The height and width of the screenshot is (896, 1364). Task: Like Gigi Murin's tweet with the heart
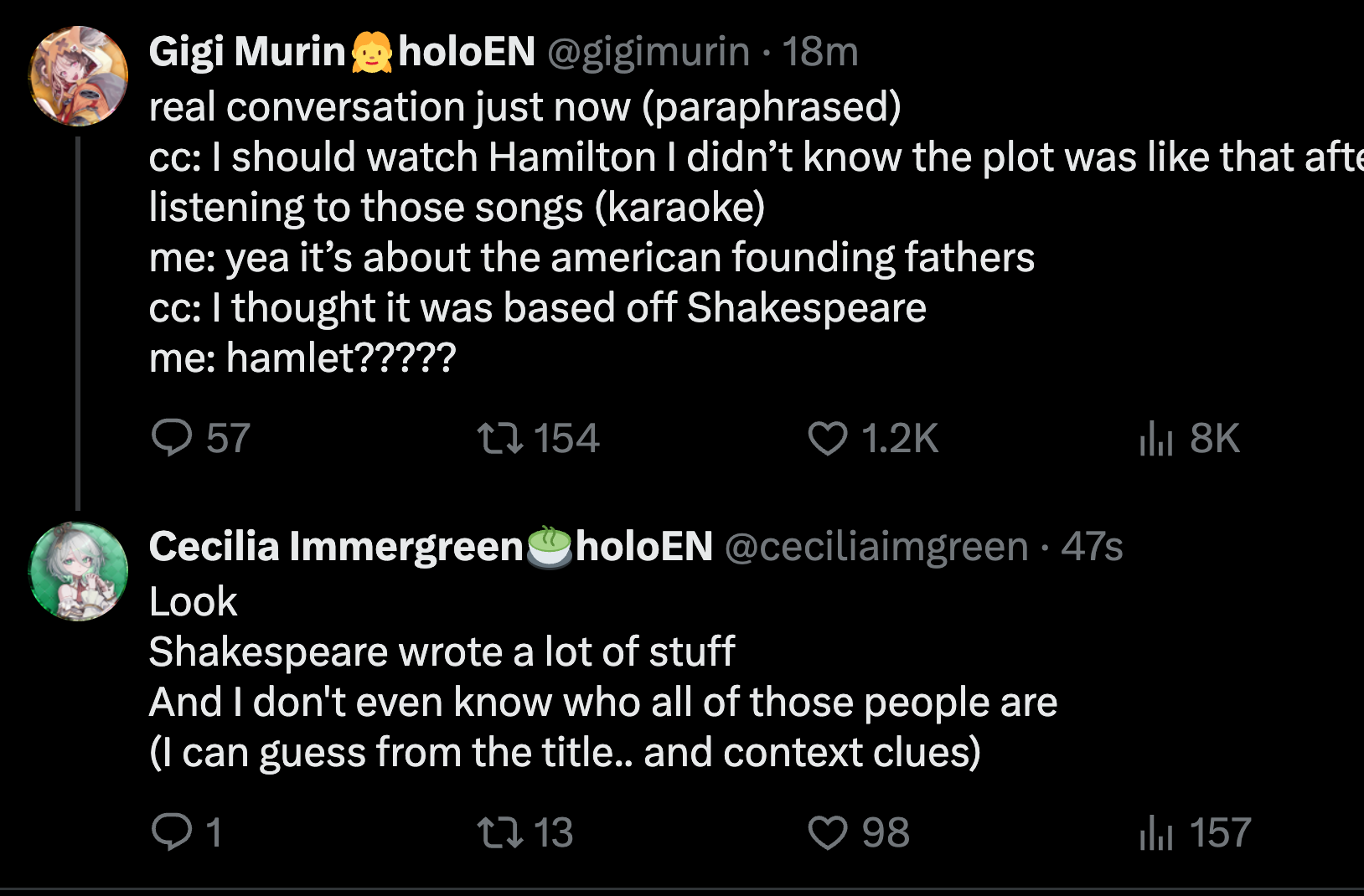pyautogui.click(x=828, y=438)
